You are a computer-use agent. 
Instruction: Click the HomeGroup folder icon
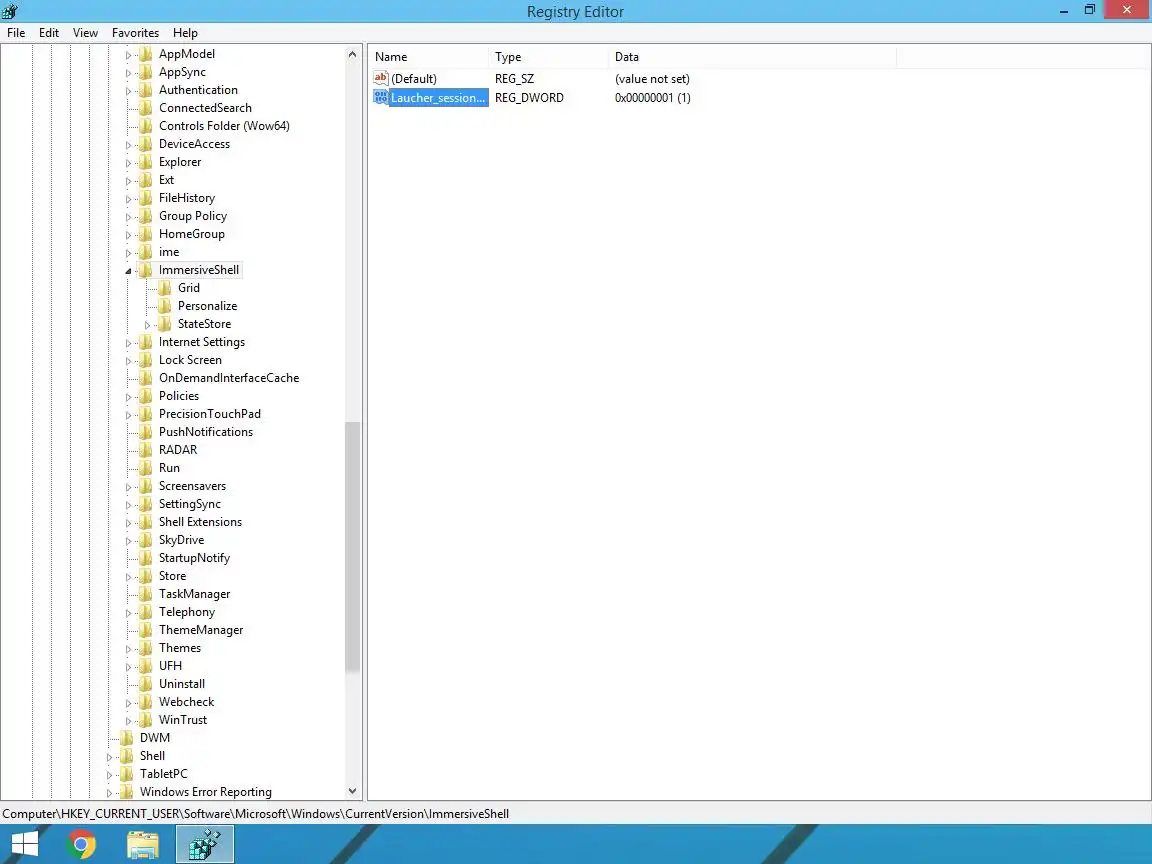[145, 234]
